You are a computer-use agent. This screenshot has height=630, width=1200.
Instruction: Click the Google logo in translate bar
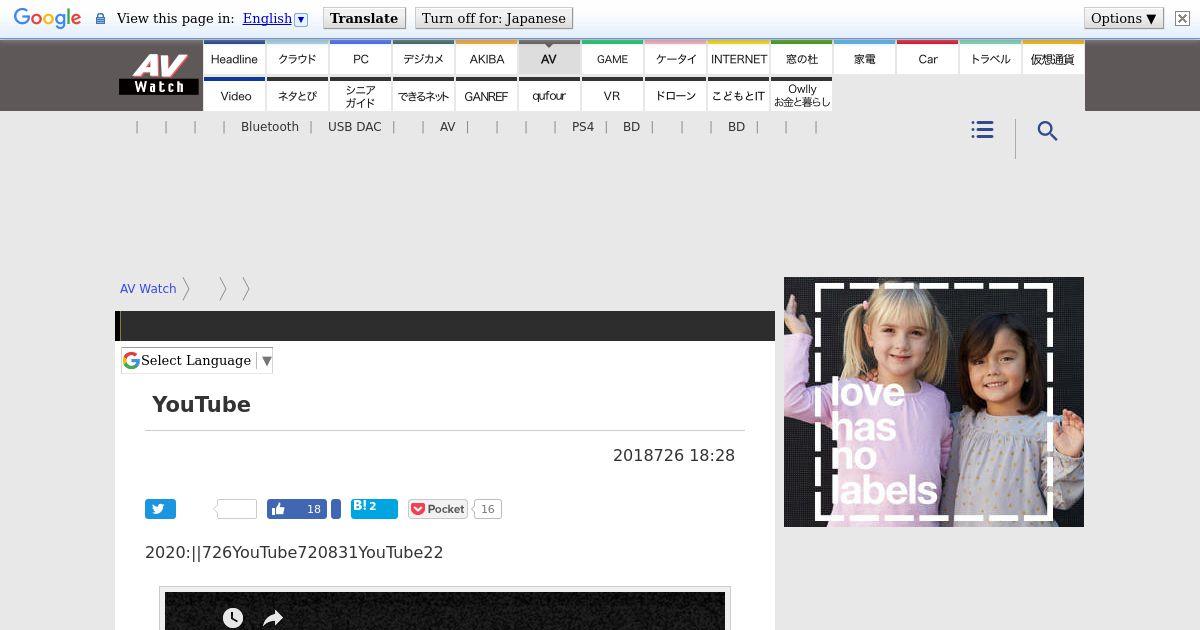click(x=47, y=18)
